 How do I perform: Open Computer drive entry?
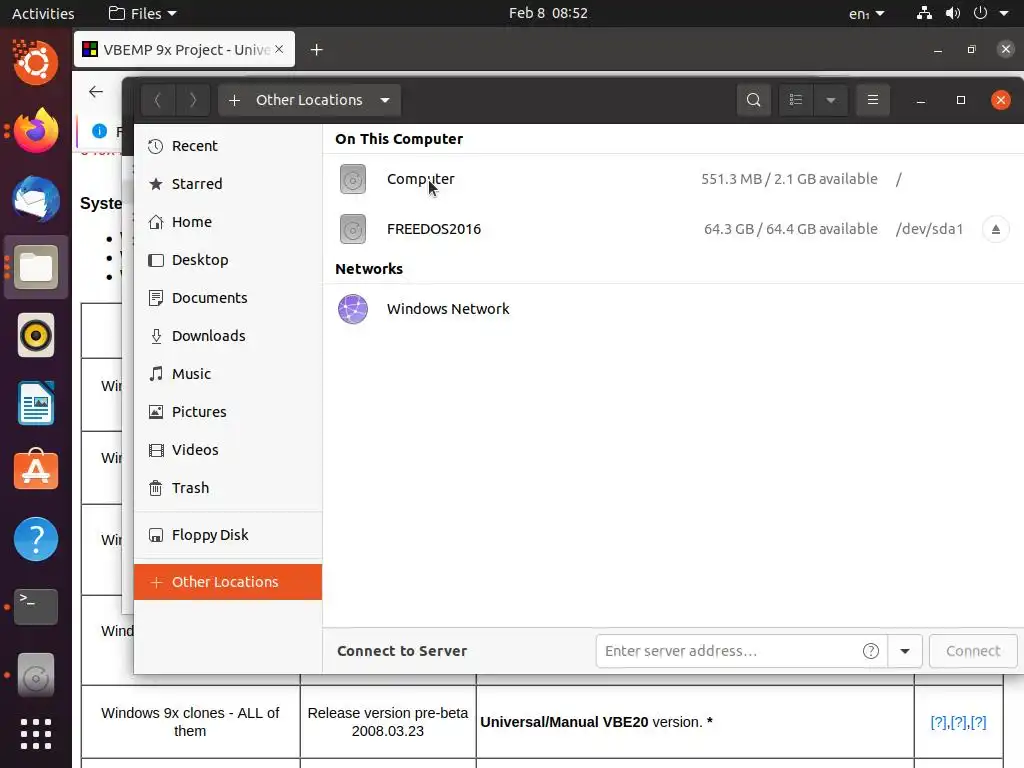click(x=673, y=179)
